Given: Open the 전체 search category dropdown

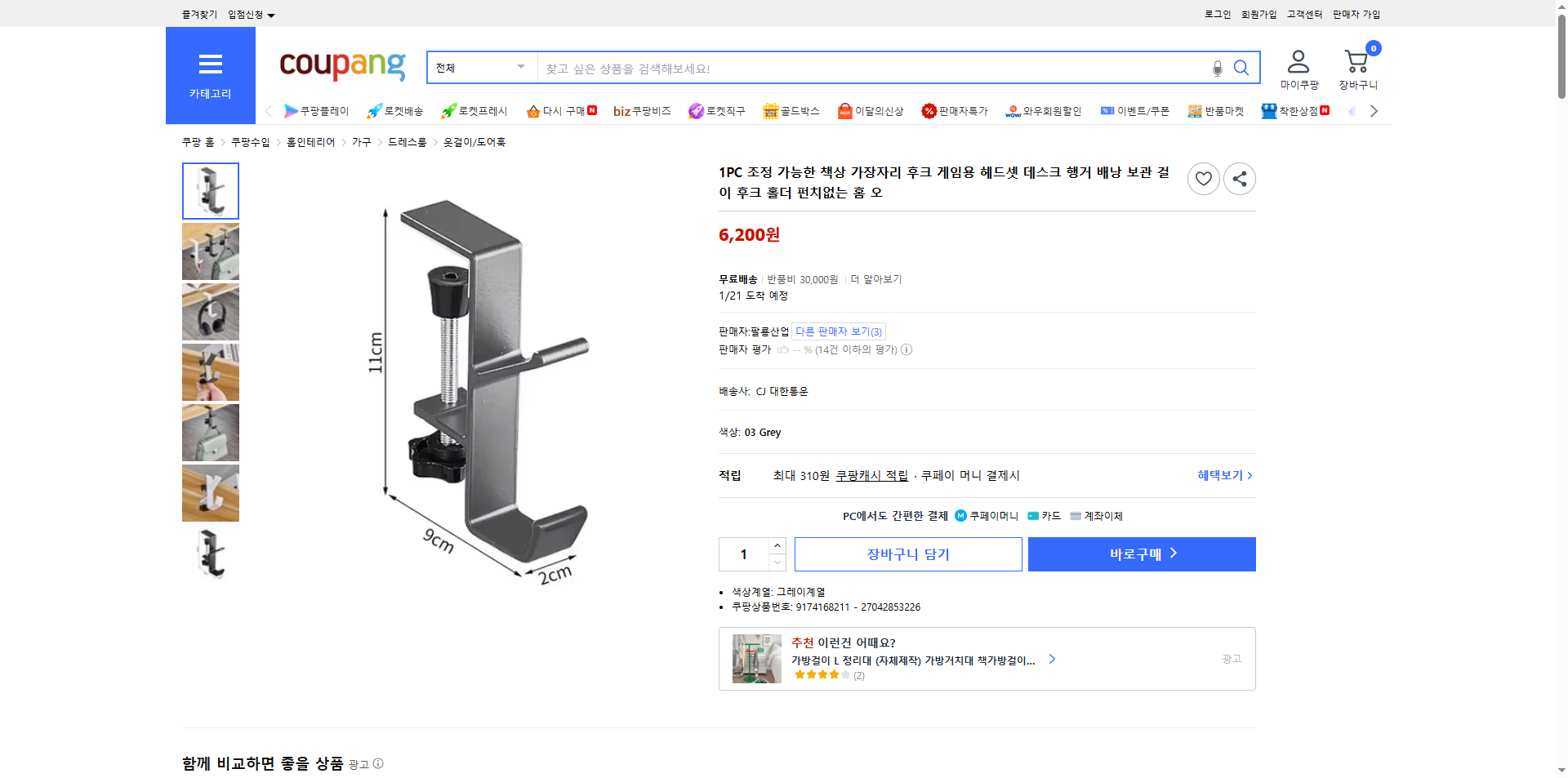Looking at the screenshot, I should click(480, 68).
